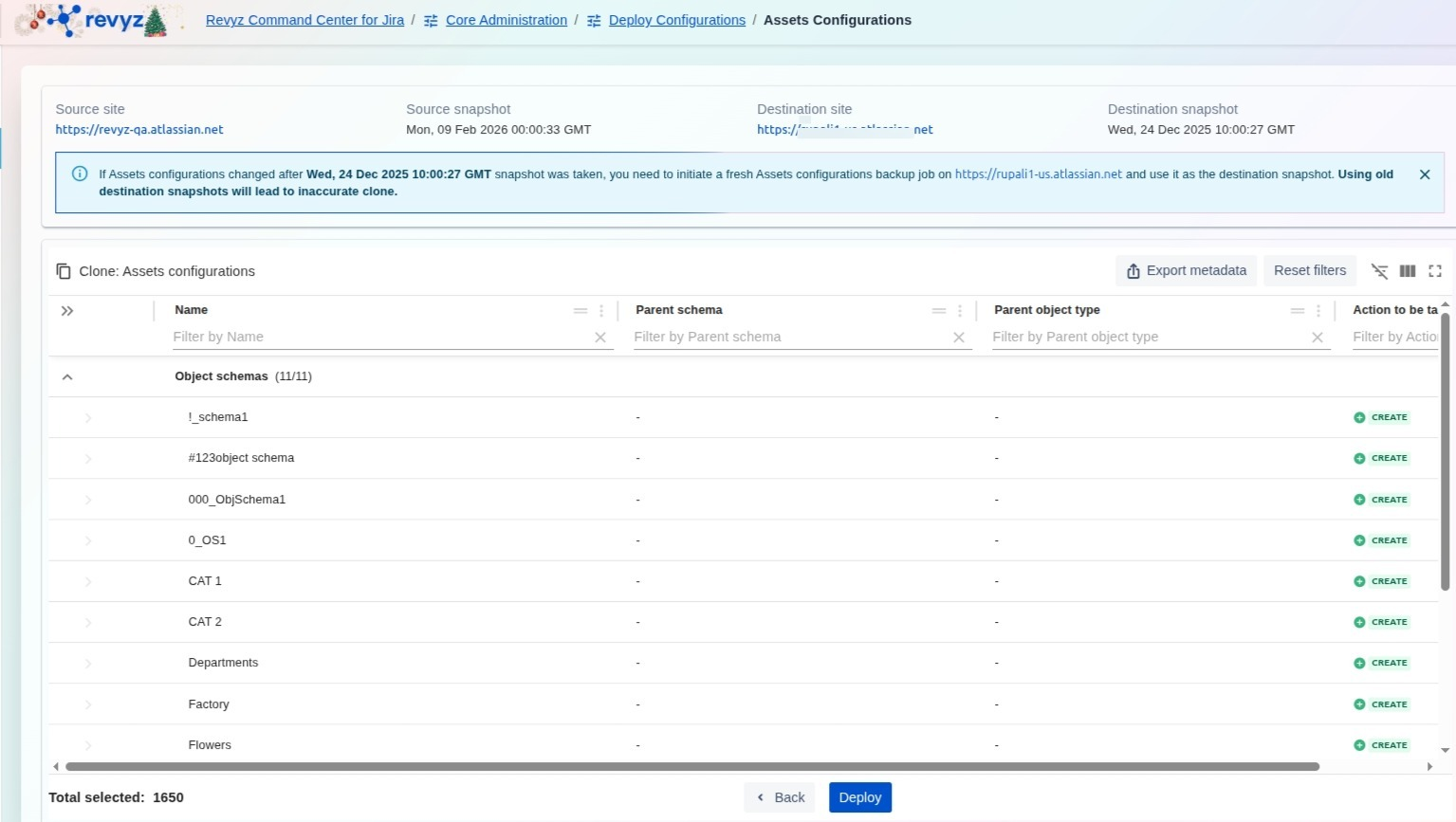Expand the CAT 1 row
The image size is (1456, 822).
tap(88, 582)
